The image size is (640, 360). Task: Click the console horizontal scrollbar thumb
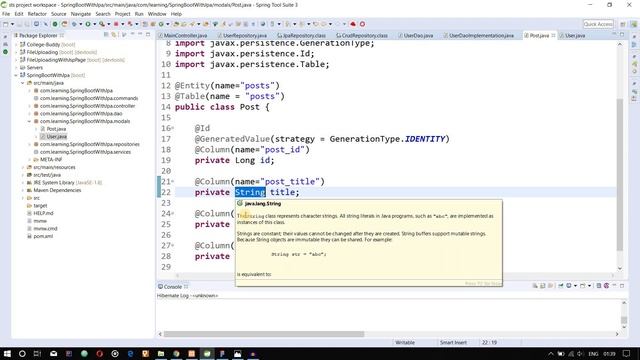point(264,334)
